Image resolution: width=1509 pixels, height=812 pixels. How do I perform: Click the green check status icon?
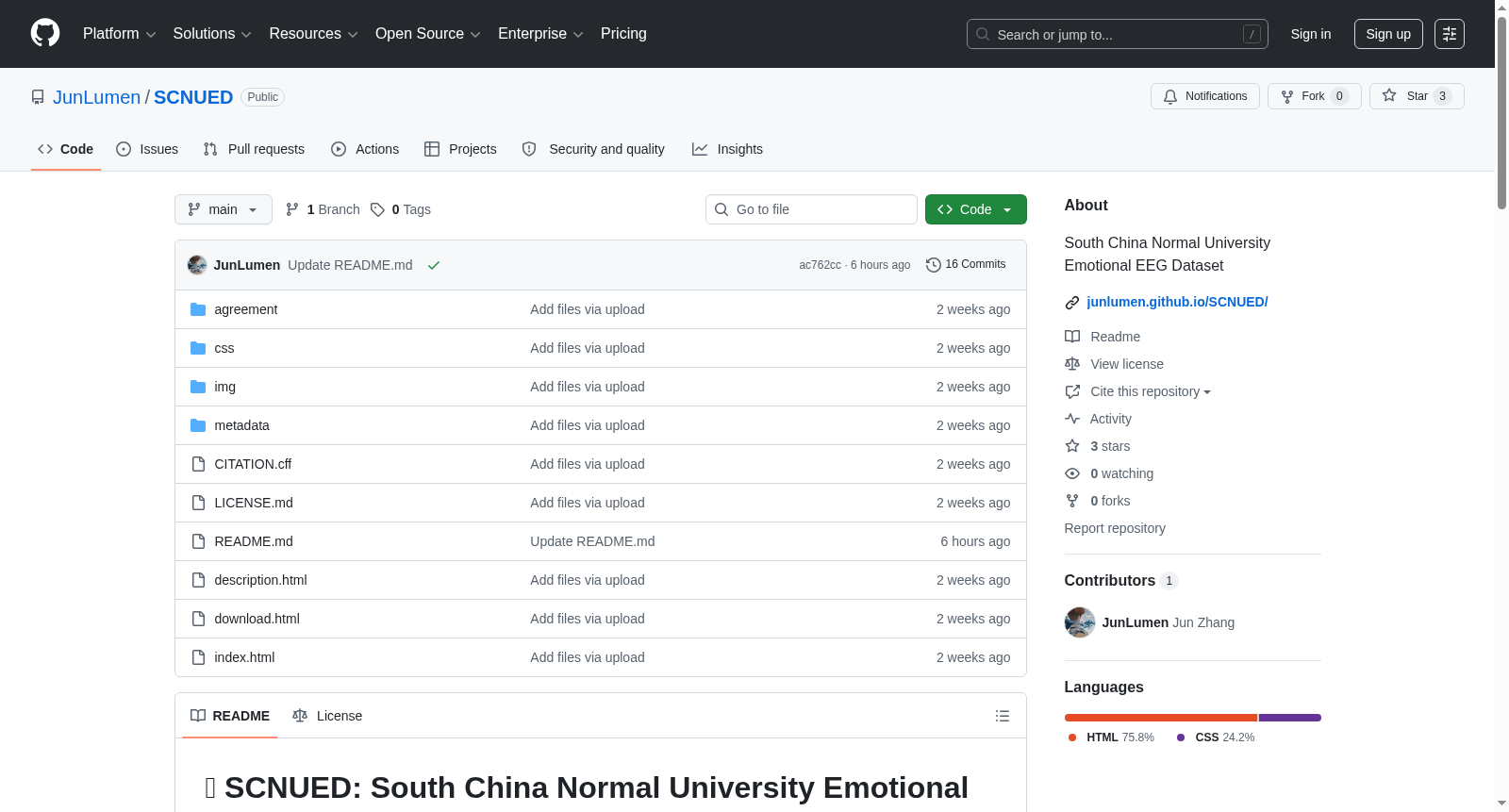pos(434,265)
